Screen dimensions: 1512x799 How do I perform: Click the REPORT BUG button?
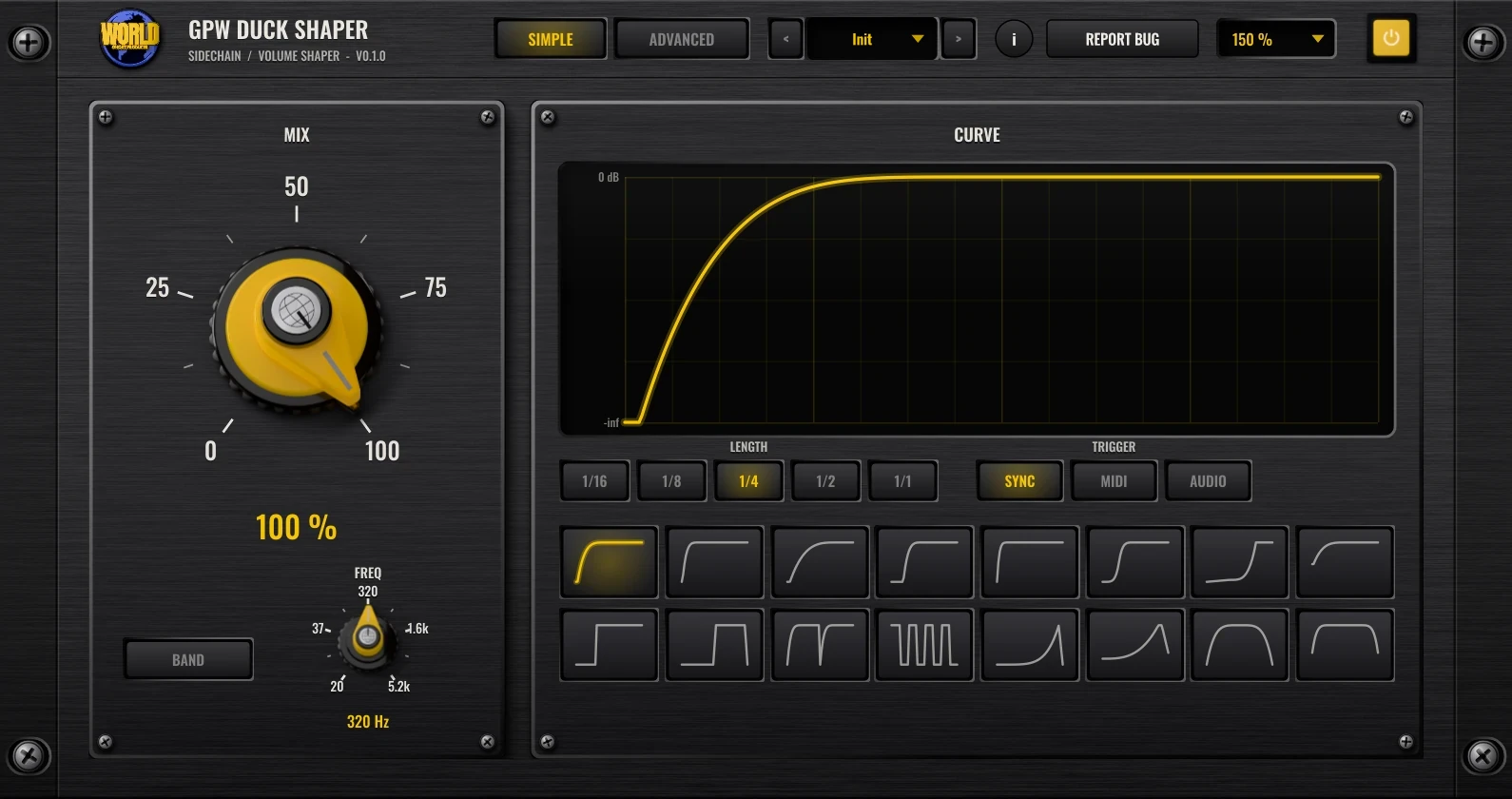click(1122, 39)
